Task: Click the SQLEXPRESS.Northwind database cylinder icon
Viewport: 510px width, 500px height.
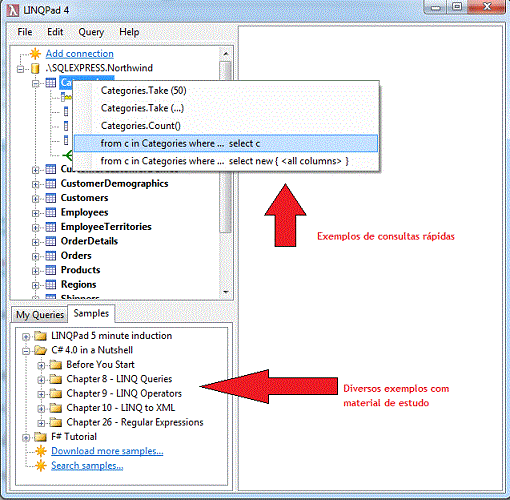Action: pos(35,68)
